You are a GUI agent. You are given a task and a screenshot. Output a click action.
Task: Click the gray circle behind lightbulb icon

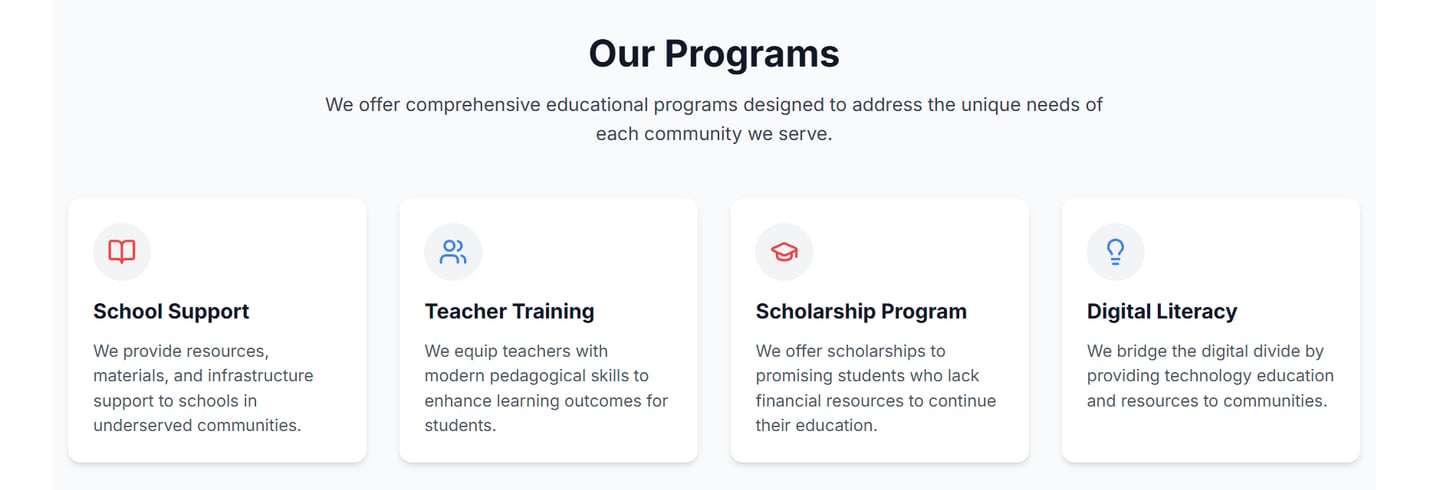1115,252
